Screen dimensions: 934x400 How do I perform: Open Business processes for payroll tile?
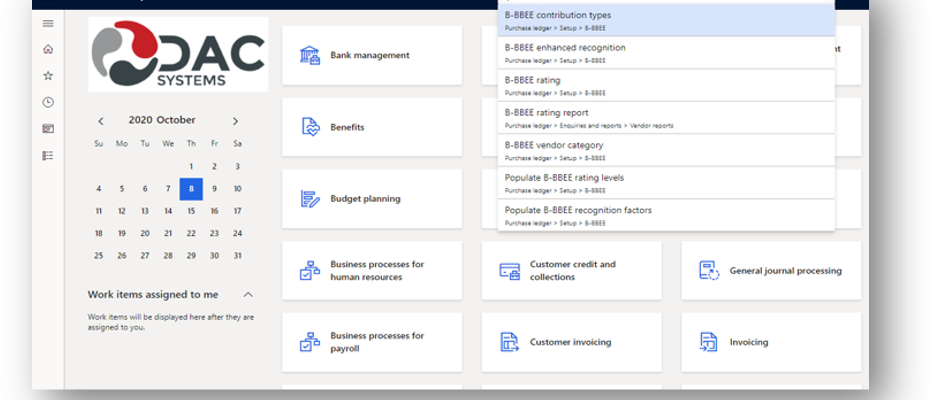click(372, 342)
